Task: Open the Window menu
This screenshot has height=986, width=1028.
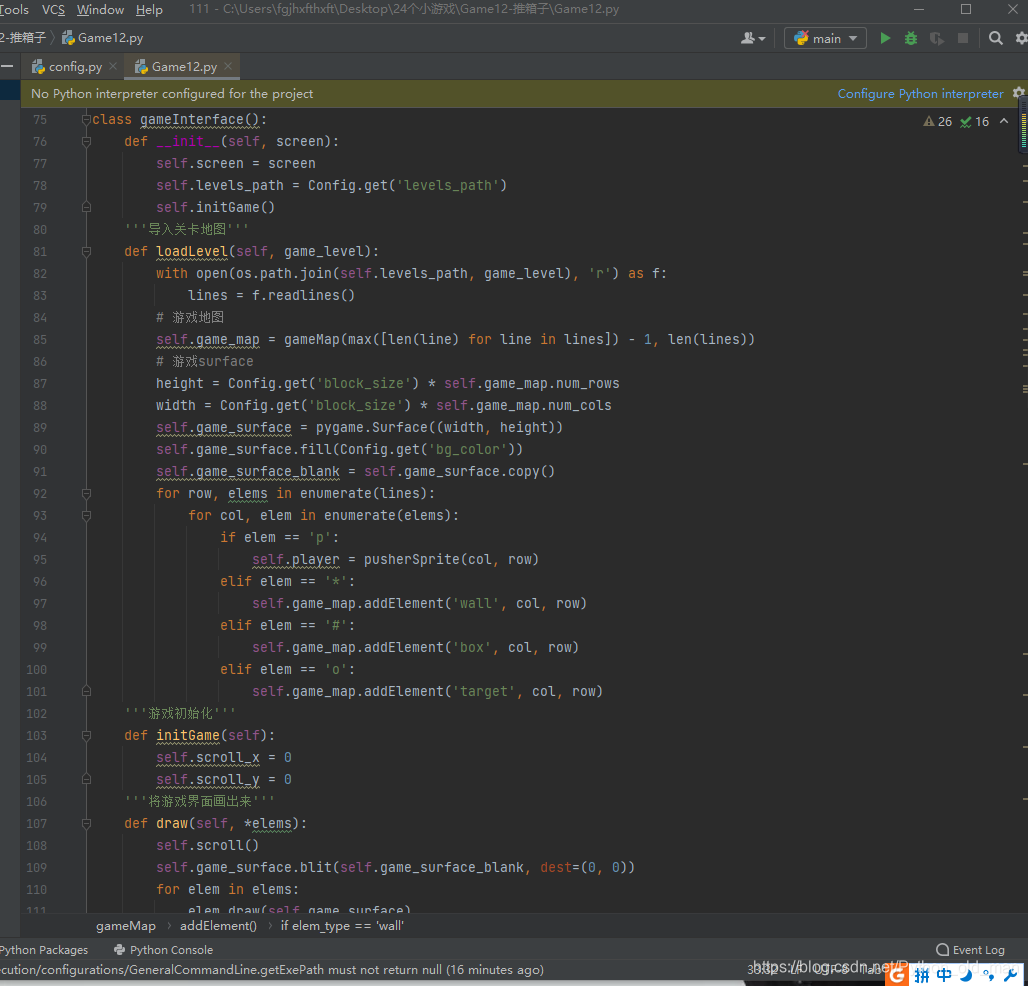Action: 100,10
